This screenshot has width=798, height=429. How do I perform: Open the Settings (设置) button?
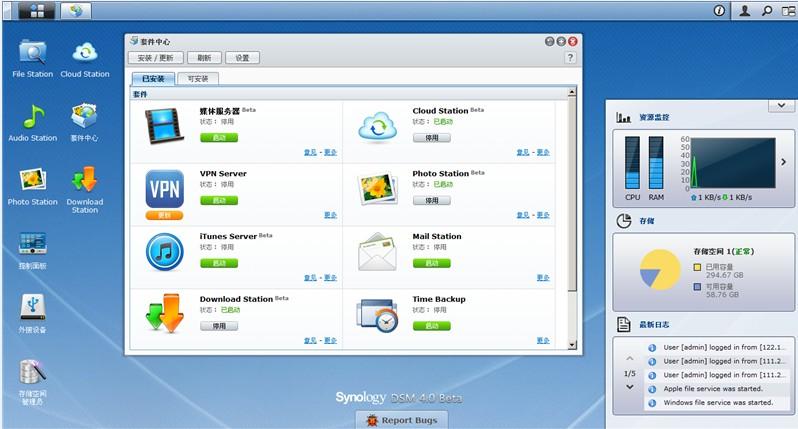(x=242, y=58)
